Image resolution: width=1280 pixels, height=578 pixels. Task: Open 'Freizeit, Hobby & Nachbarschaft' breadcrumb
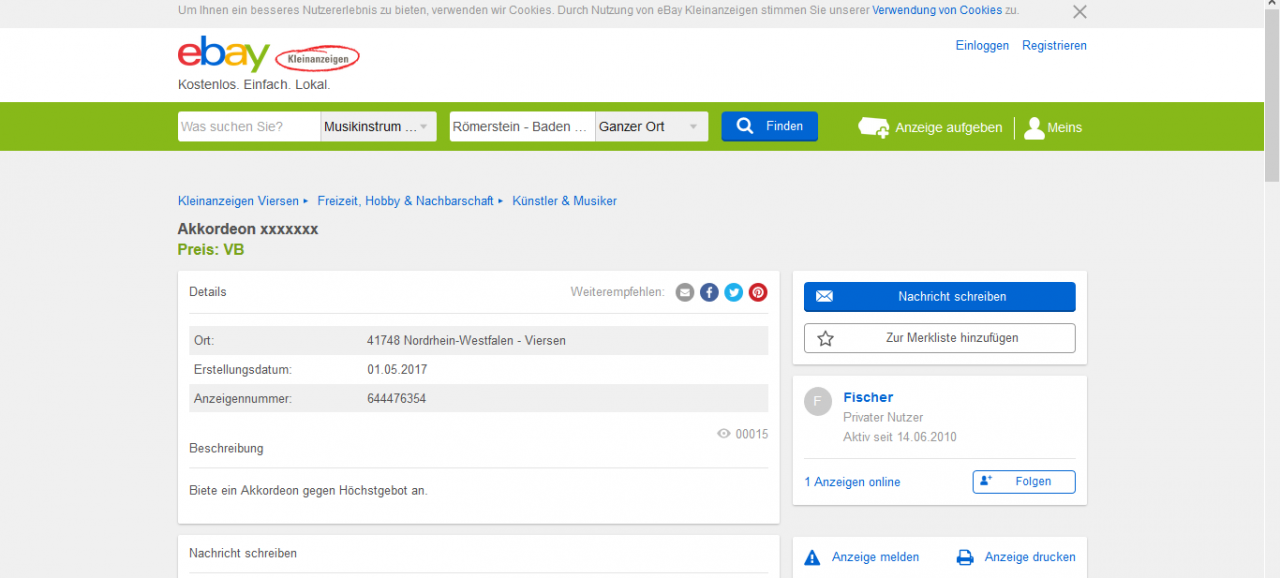pyautogui.click(x=405, y=201)
